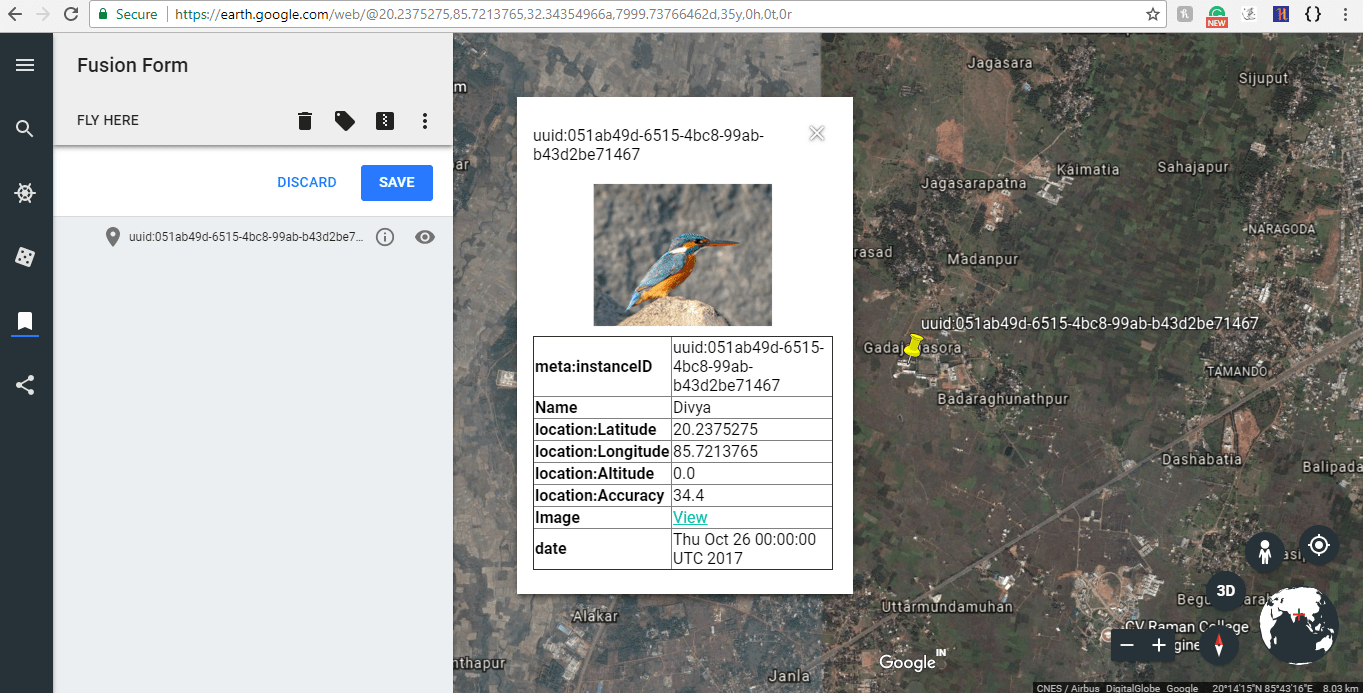
Task: Show info for the uuid placemark
Action: [x=385, y=237]
